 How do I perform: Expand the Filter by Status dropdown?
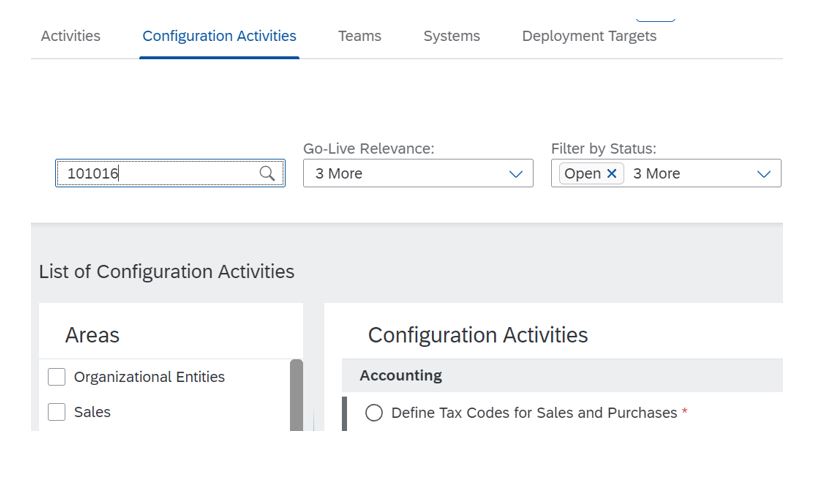763,174
